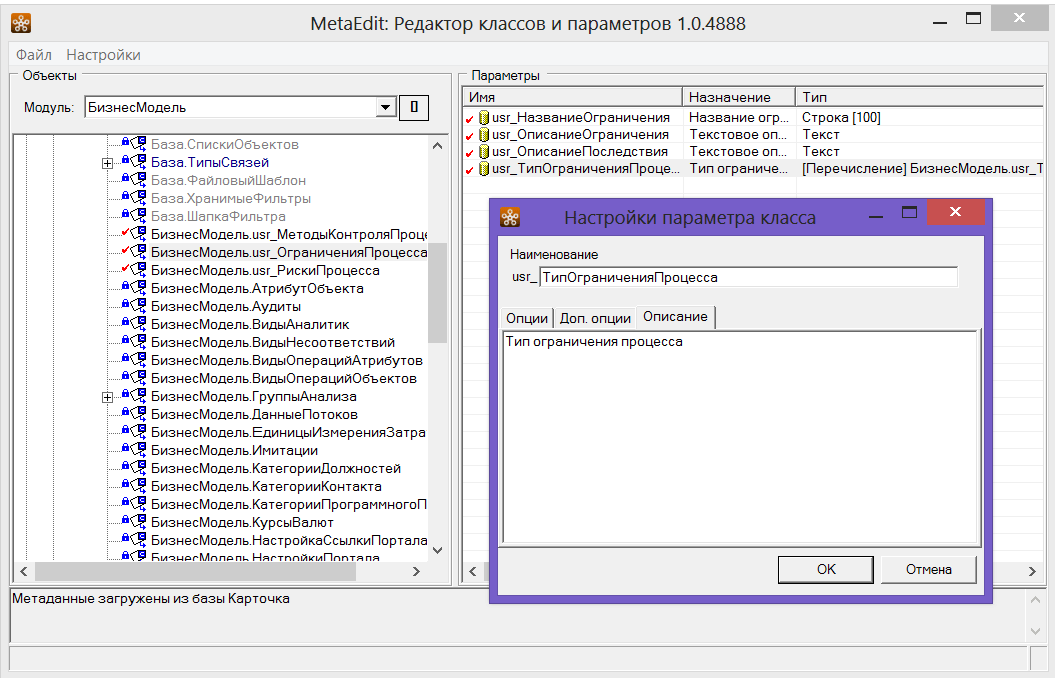Click the dialog's title bar app icon
Screen dimensions: 1055x678
click(510, 217)
